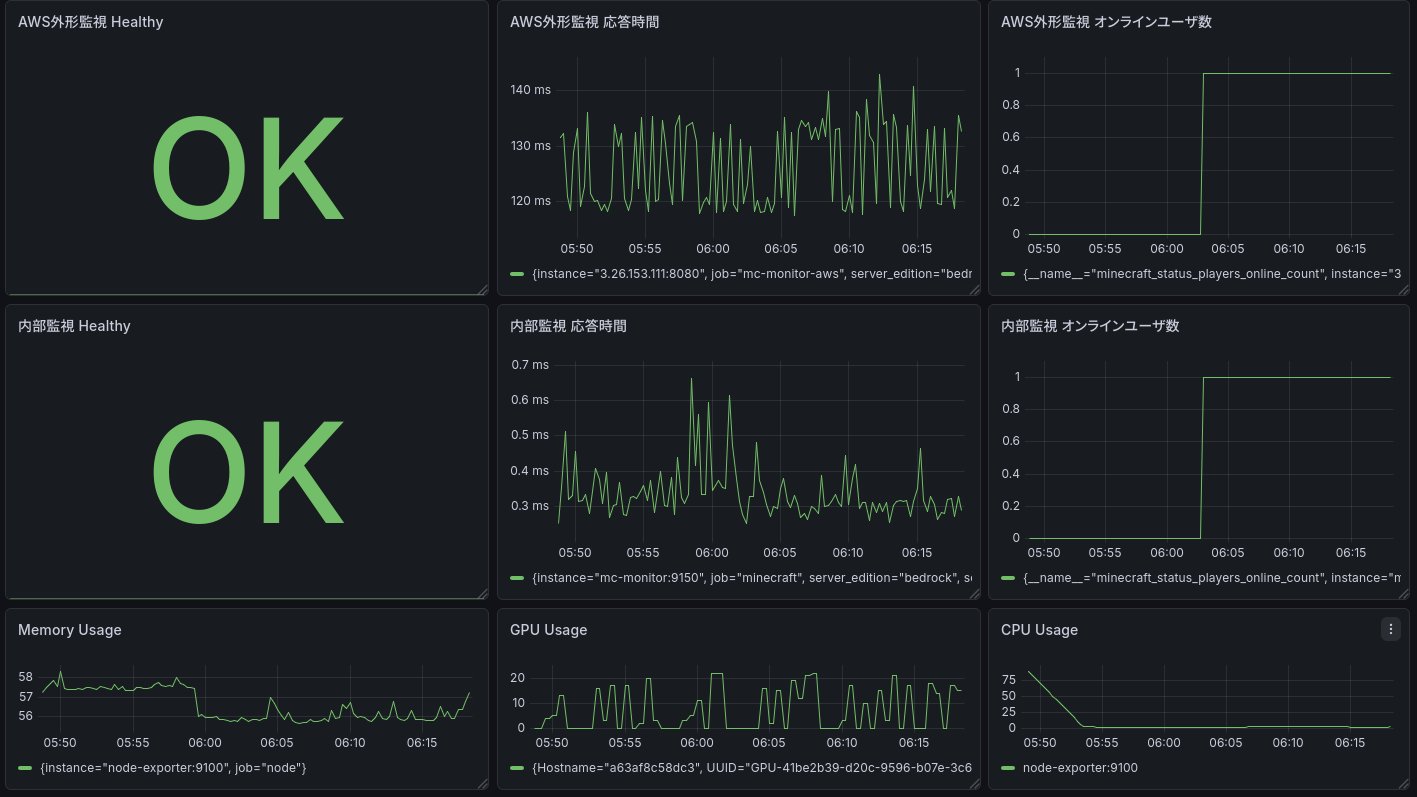The height and width of the screenshot is (797, 1417).
Task: Toggle the node-exporter:9100 job="node" legend in Memory Usage
Action: 173,767
